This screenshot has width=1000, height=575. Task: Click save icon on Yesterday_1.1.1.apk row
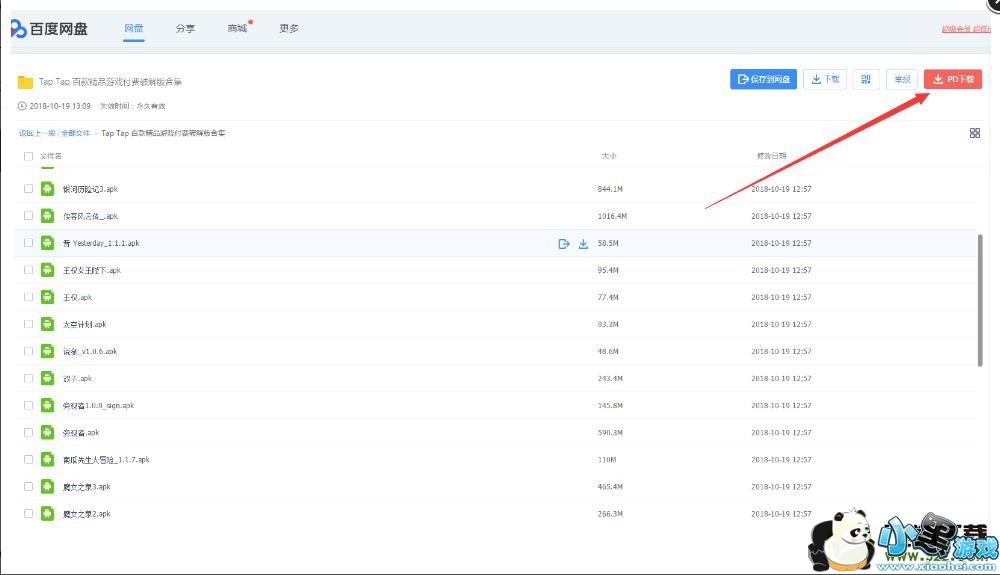point(564,243)
